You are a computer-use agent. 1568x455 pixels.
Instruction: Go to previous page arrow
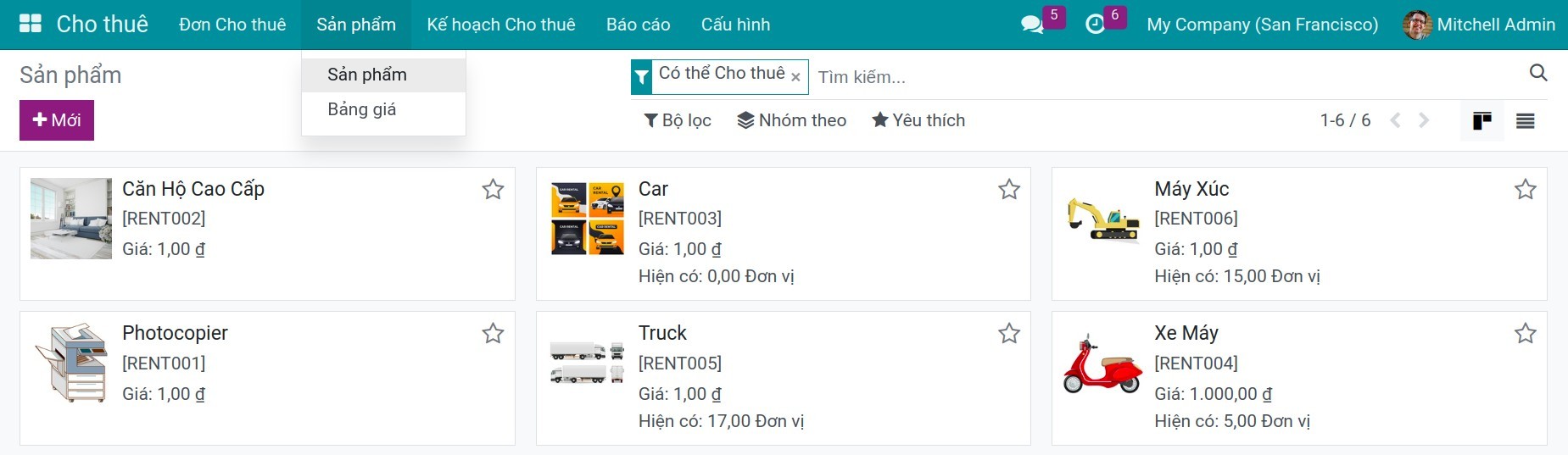[x=1395, y=120]
